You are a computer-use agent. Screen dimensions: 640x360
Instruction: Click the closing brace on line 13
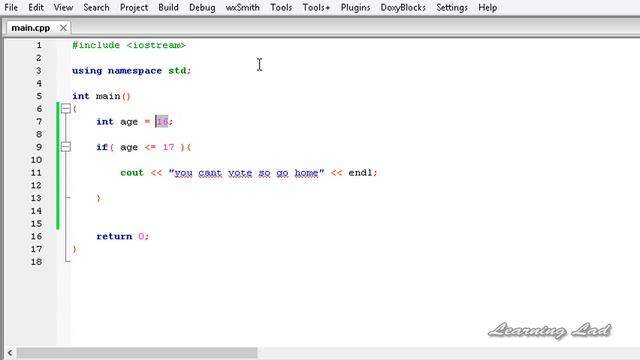click(98, 198)
